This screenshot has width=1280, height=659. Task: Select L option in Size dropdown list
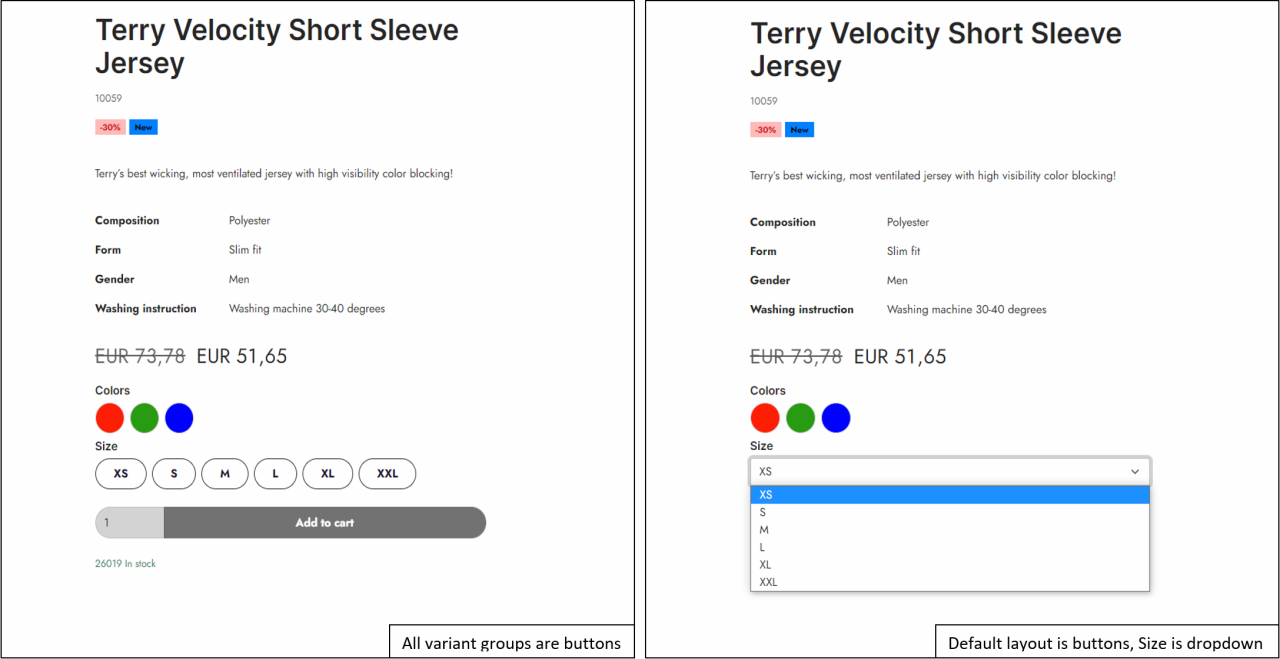[950, 547]
